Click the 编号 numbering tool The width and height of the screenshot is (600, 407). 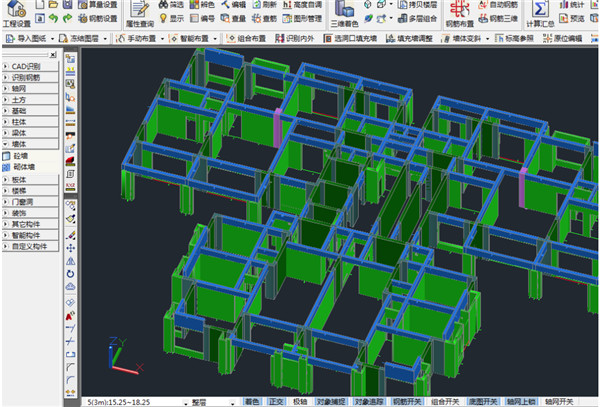202,18
